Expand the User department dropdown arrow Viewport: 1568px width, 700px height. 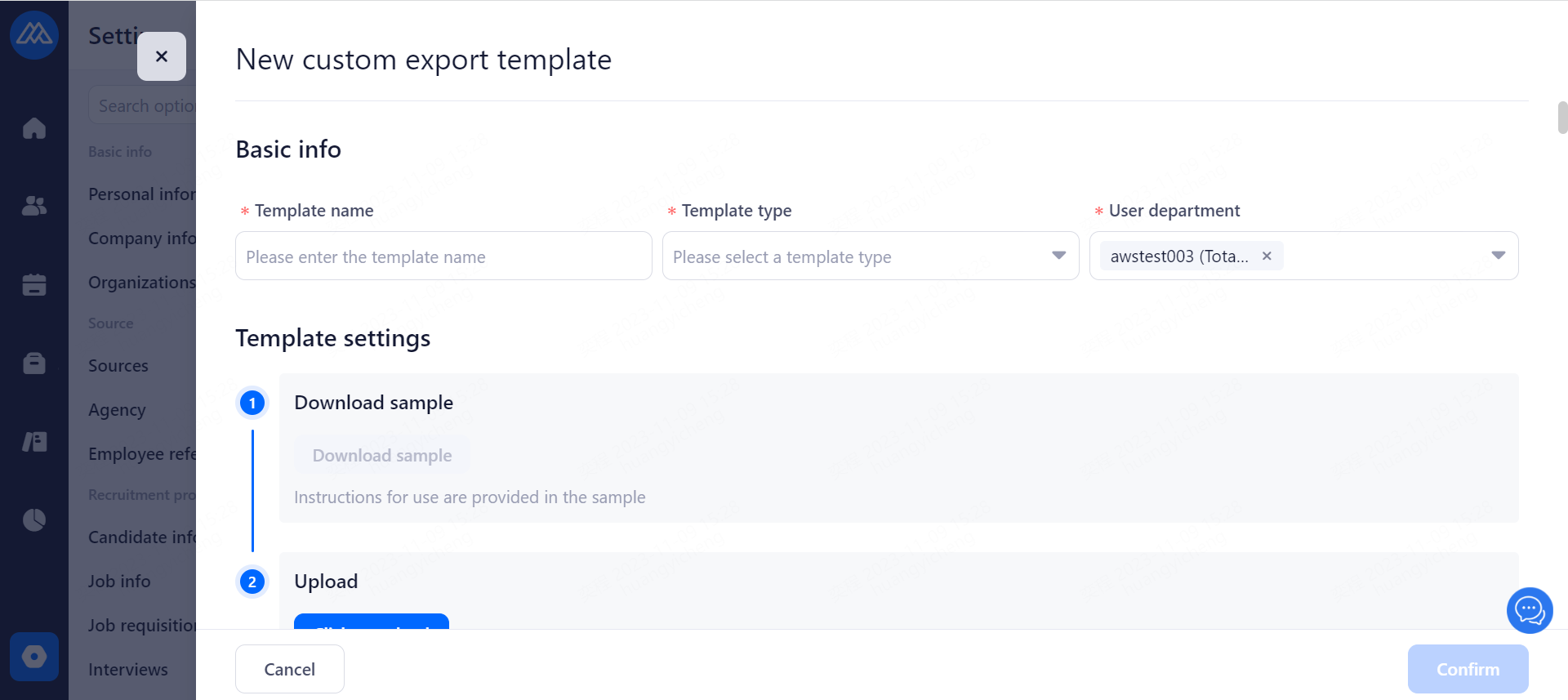tap(1498, 256)
